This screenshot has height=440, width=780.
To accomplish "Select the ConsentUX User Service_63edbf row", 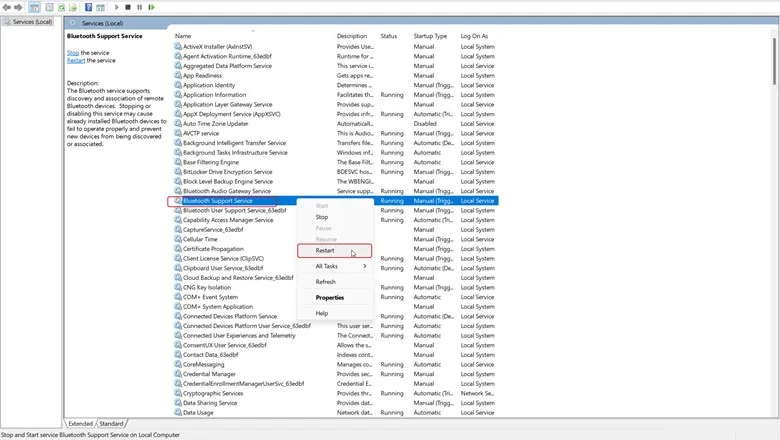I will pos(335,345).
